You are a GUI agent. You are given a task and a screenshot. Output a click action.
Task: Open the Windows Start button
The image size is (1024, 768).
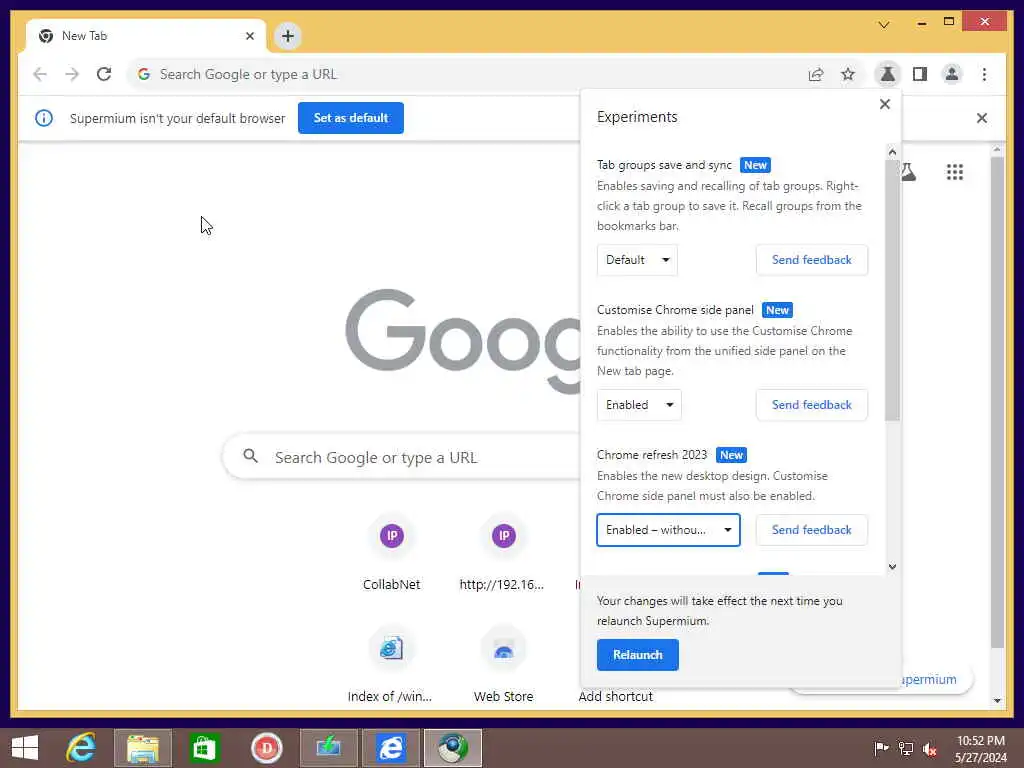click(25, 748)
